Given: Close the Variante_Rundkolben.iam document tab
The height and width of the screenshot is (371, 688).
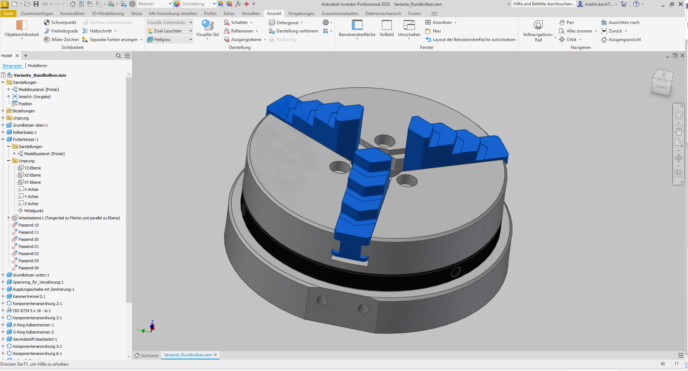Looking at the screenshot, I should pyautogui.click(x=215, y=355).
